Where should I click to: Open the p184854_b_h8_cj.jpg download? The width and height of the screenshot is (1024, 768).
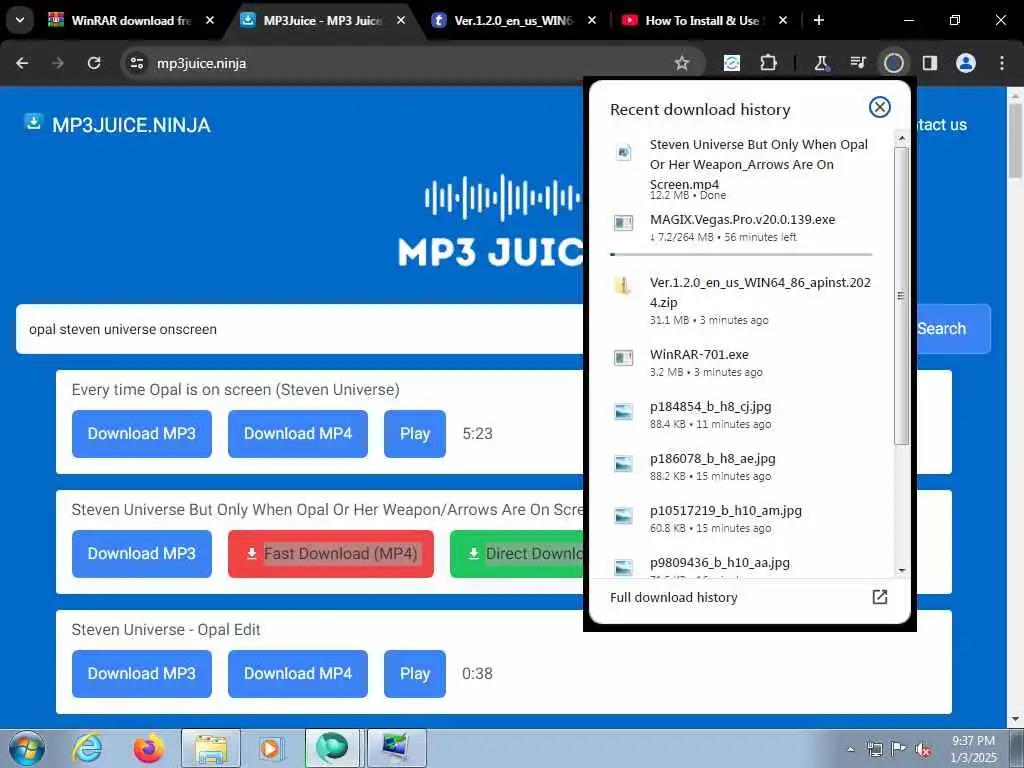pyautogui.click(x=741, y=415)
